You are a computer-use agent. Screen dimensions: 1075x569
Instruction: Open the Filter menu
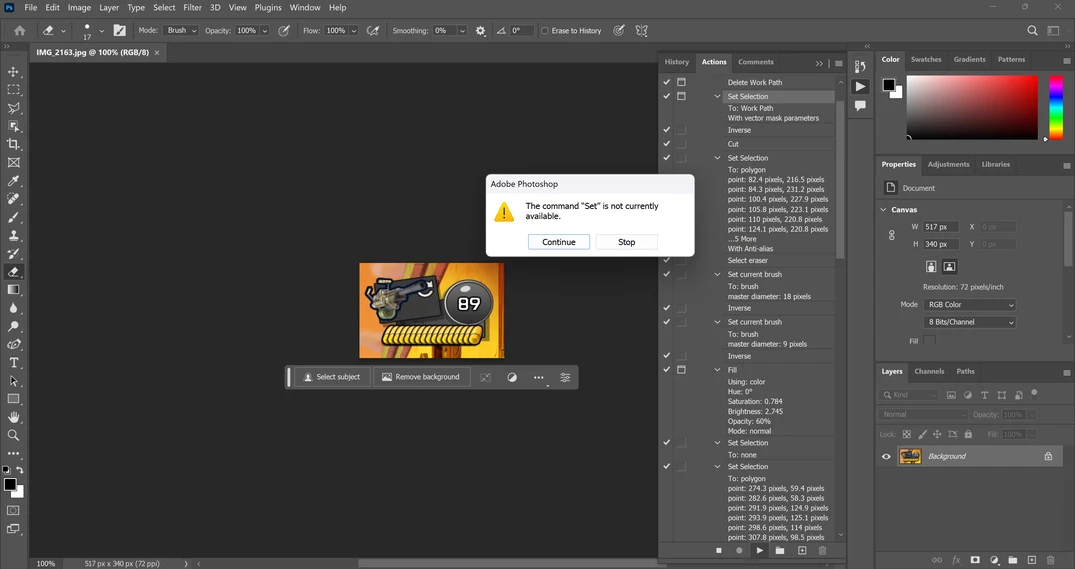pyautogui.click(x=192, y=8)
